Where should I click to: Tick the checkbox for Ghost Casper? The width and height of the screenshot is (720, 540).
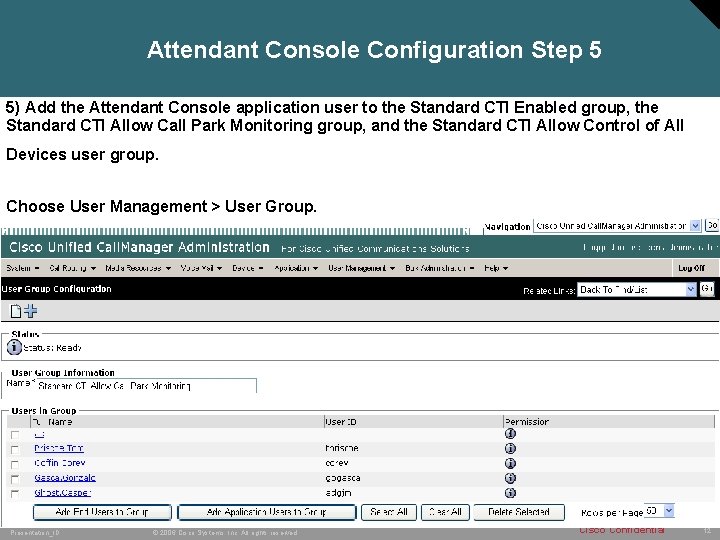15,494
